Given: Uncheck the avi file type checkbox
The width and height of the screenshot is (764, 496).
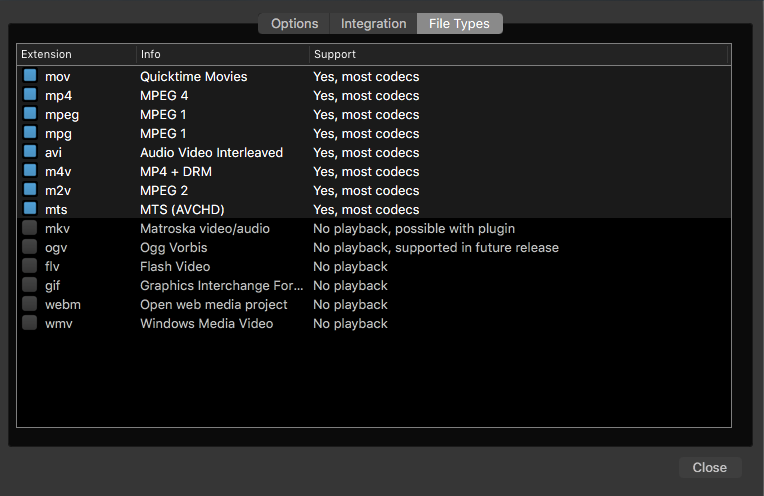Looking at the screenshot, I should coord(30,152).
